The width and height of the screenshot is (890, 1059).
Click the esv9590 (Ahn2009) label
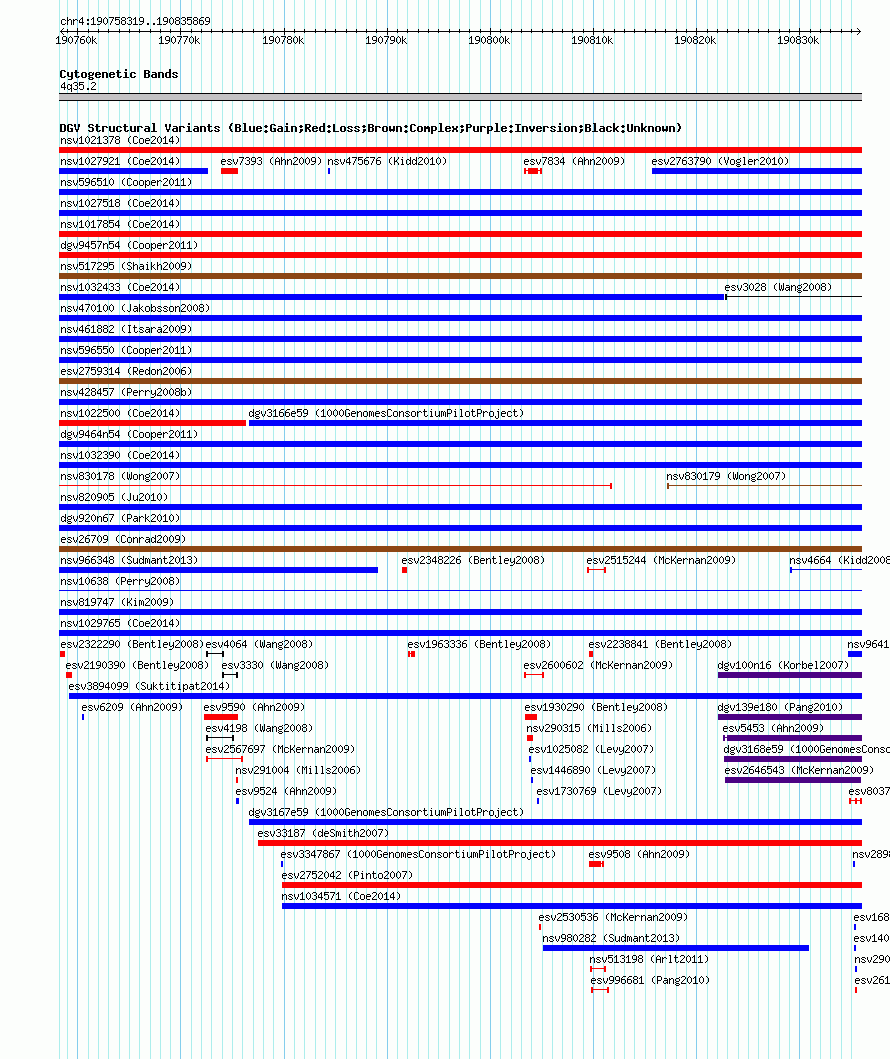click(x=254, y=707)
